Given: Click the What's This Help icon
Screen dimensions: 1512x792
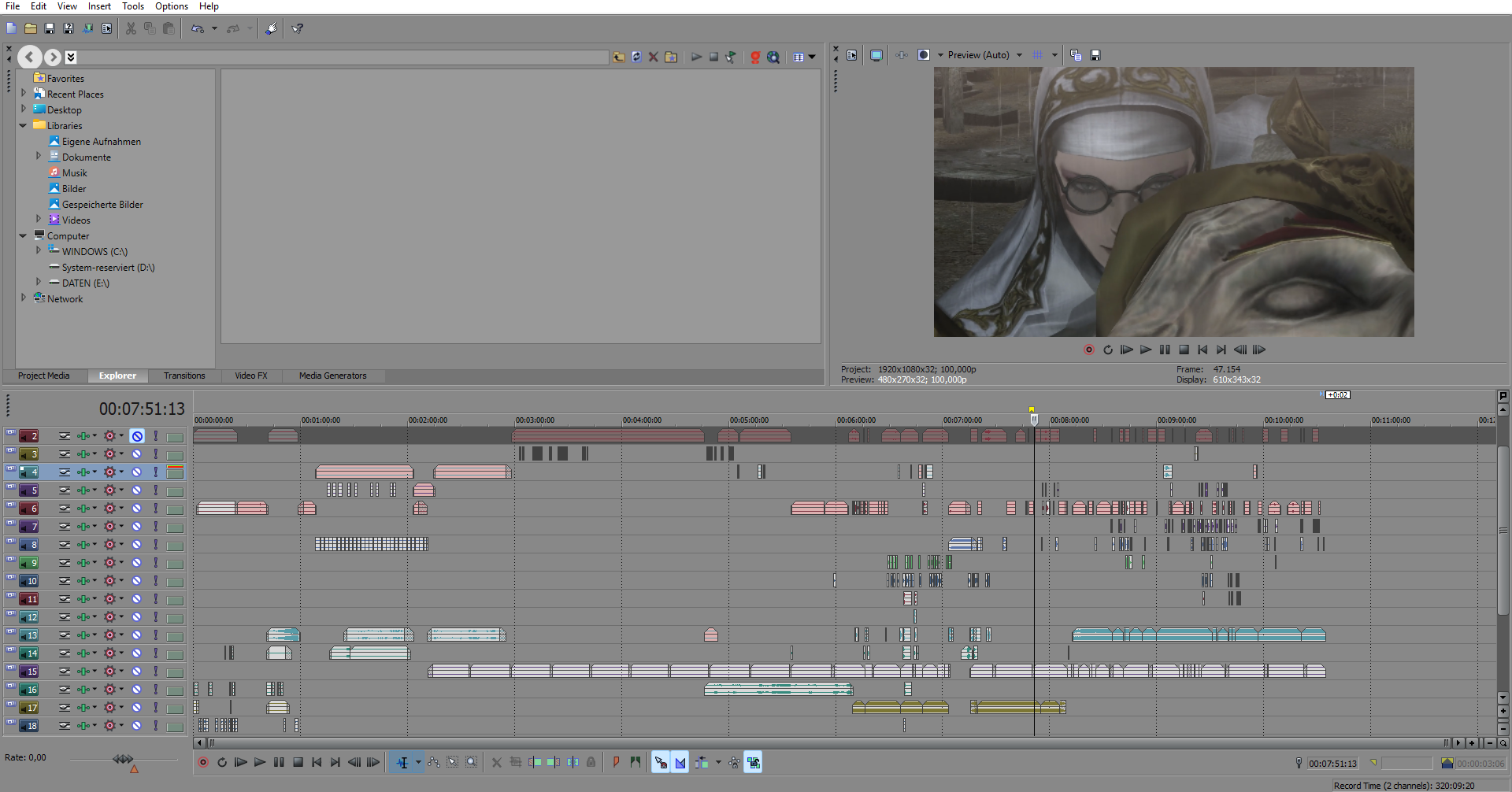Looking at the screenshot, I should click(x=298, y=28).
